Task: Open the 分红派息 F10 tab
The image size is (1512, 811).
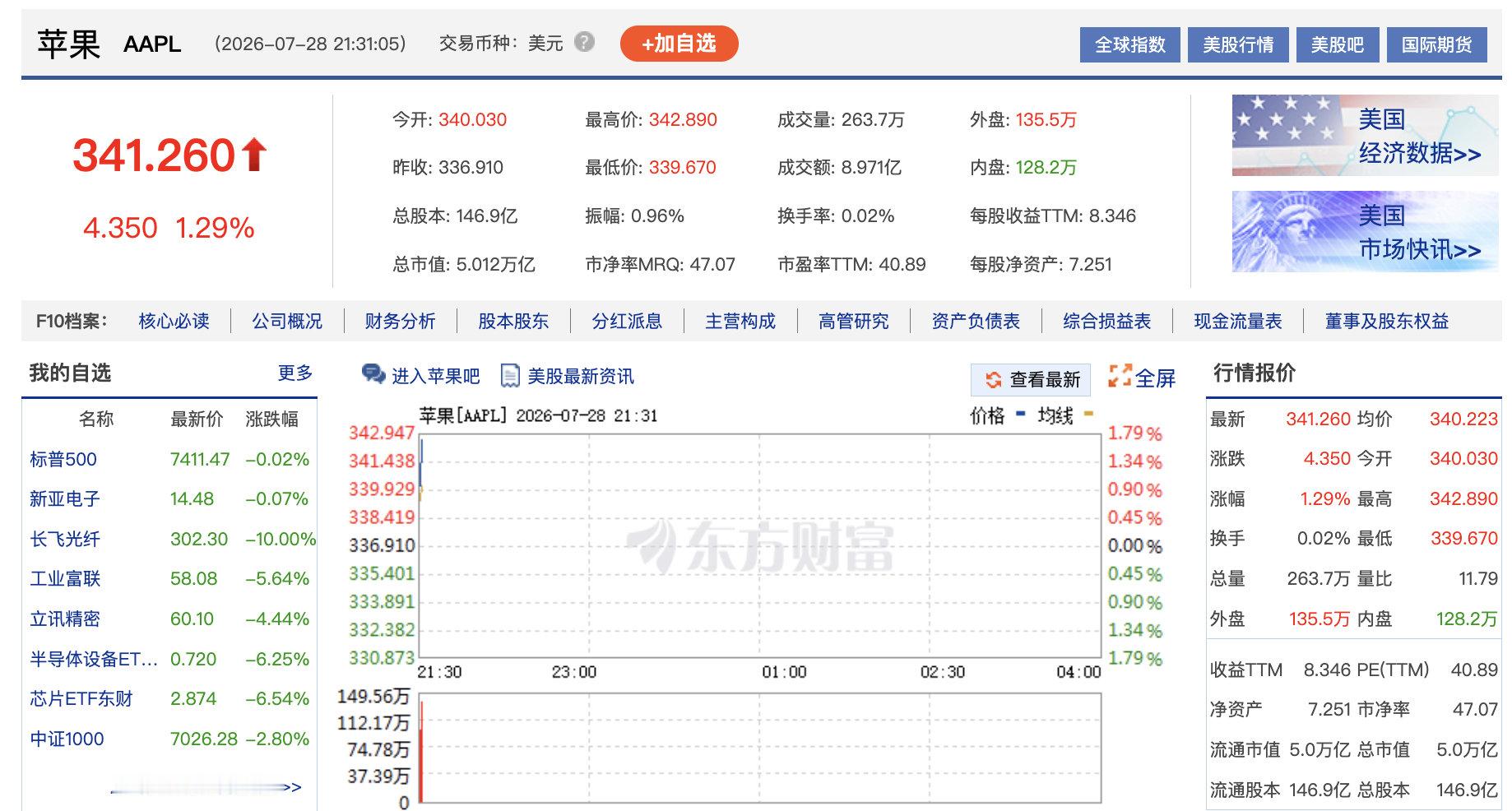Action: (627, 321)
